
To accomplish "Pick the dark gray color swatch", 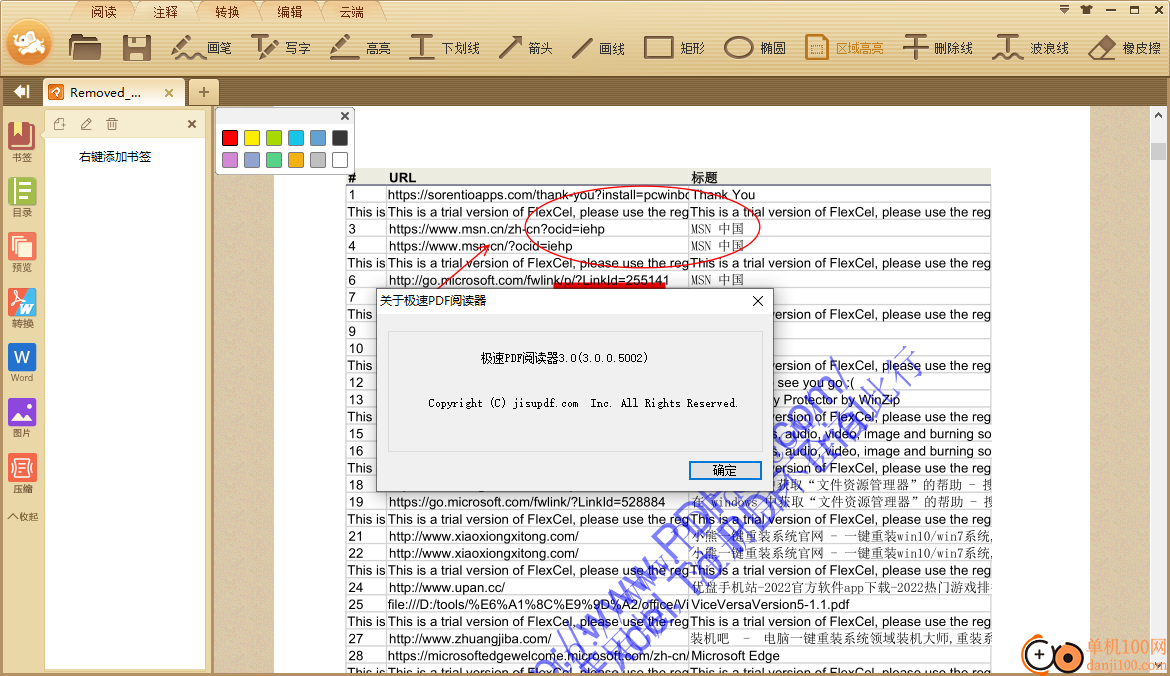I will tap(340, 138).
